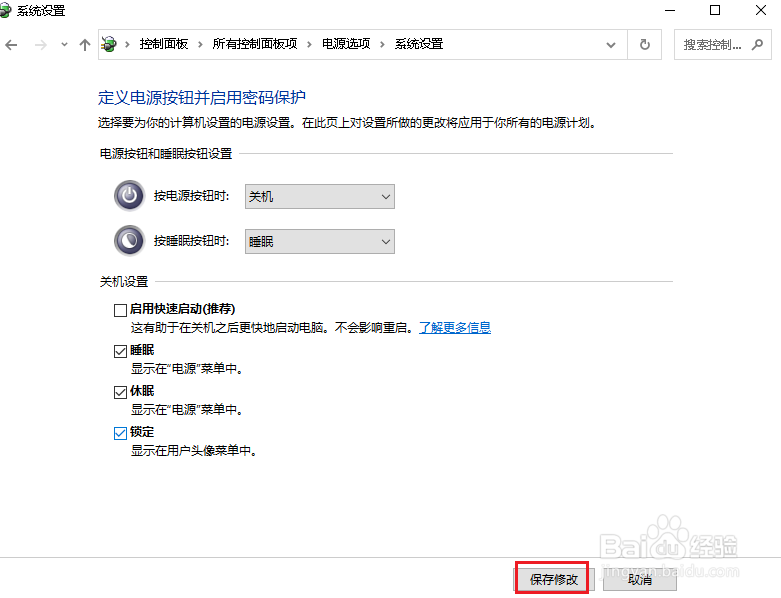Expand chevron after 所有控制面板项 breadcrumb
The height and width of the screenshot is (598, 781).
309,45
